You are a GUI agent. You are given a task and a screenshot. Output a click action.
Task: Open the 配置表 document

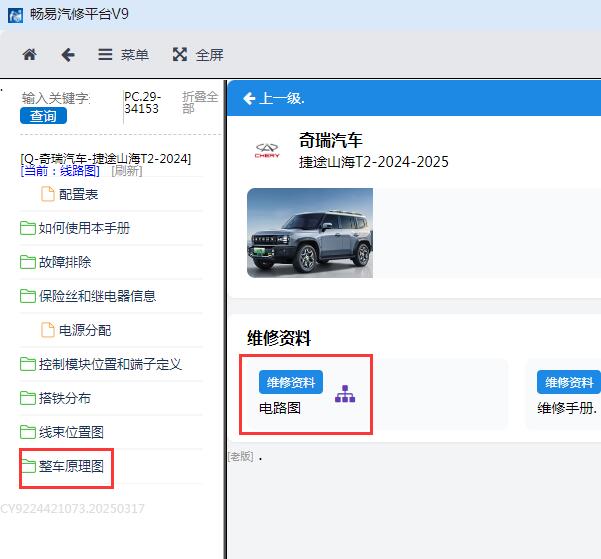pyautogui.click(x=70, y=194)
